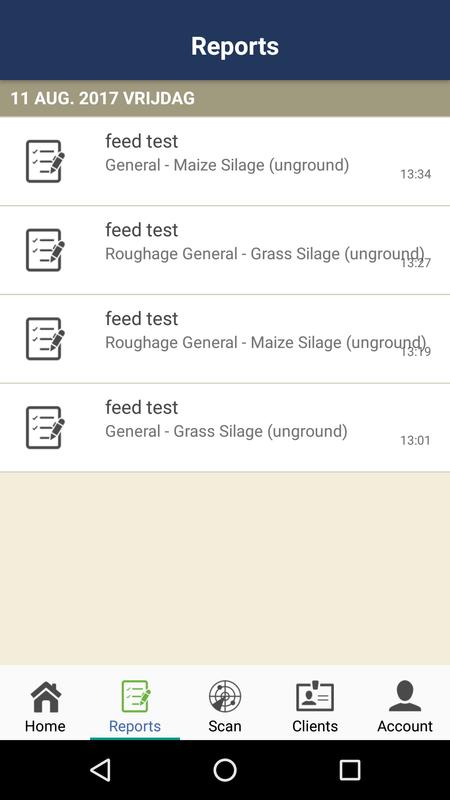Tap the Home icon in bottom bar
The width and height of the screenshot is (450, 800).
pos(46,696)
